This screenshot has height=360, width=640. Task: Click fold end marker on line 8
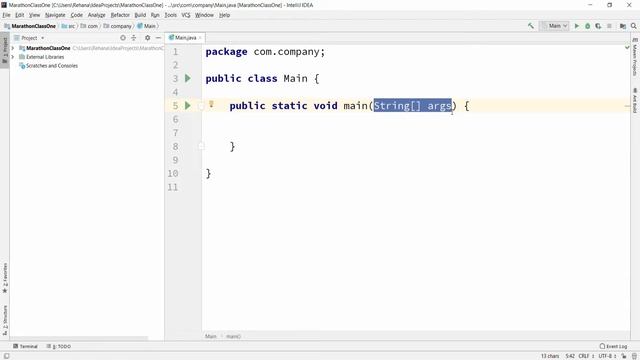(x=201, y=146)
